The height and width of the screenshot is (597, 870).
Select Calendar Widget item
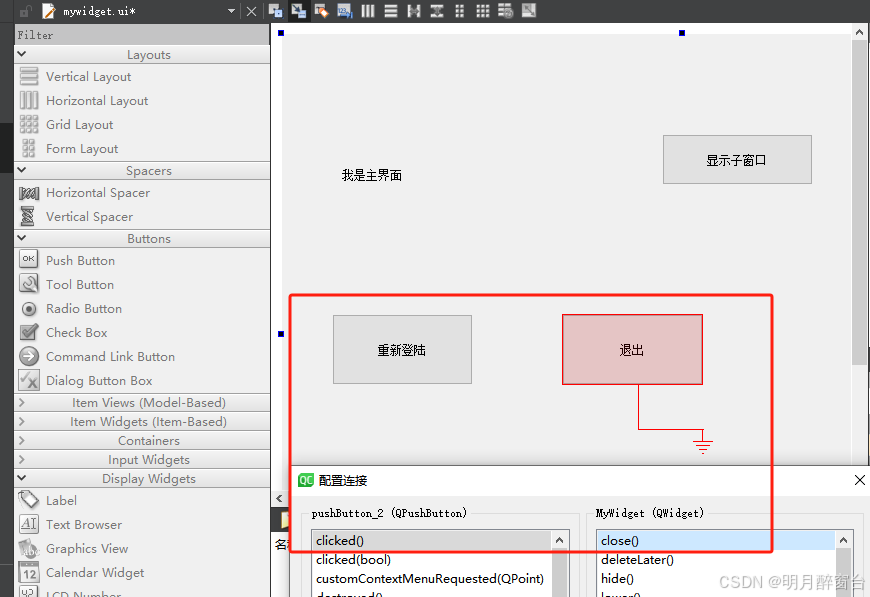pyautogui.click(x=142, y=572)
